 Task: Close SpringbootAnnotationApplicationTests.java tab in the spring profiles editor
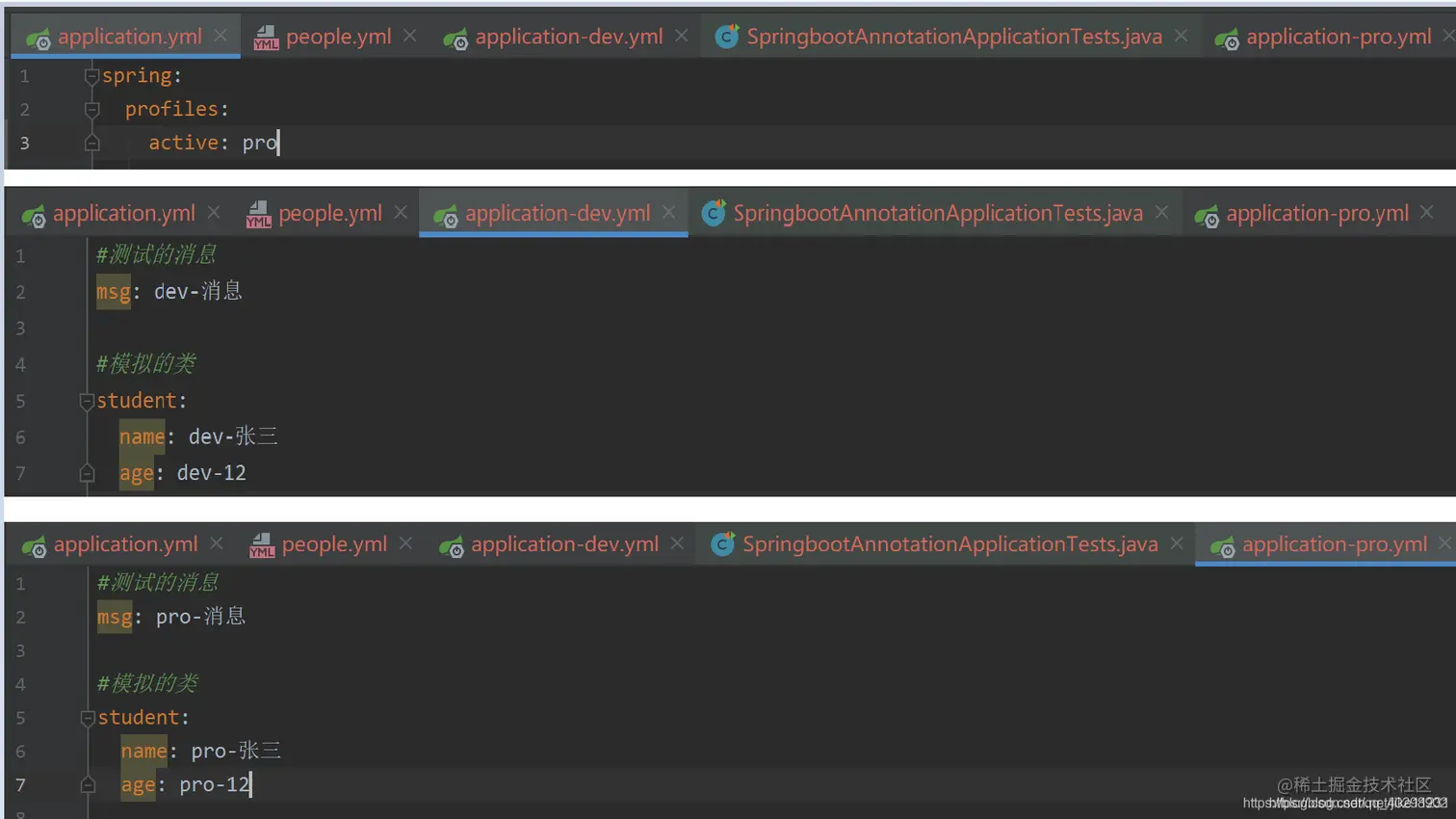(x=1182, y=36)
